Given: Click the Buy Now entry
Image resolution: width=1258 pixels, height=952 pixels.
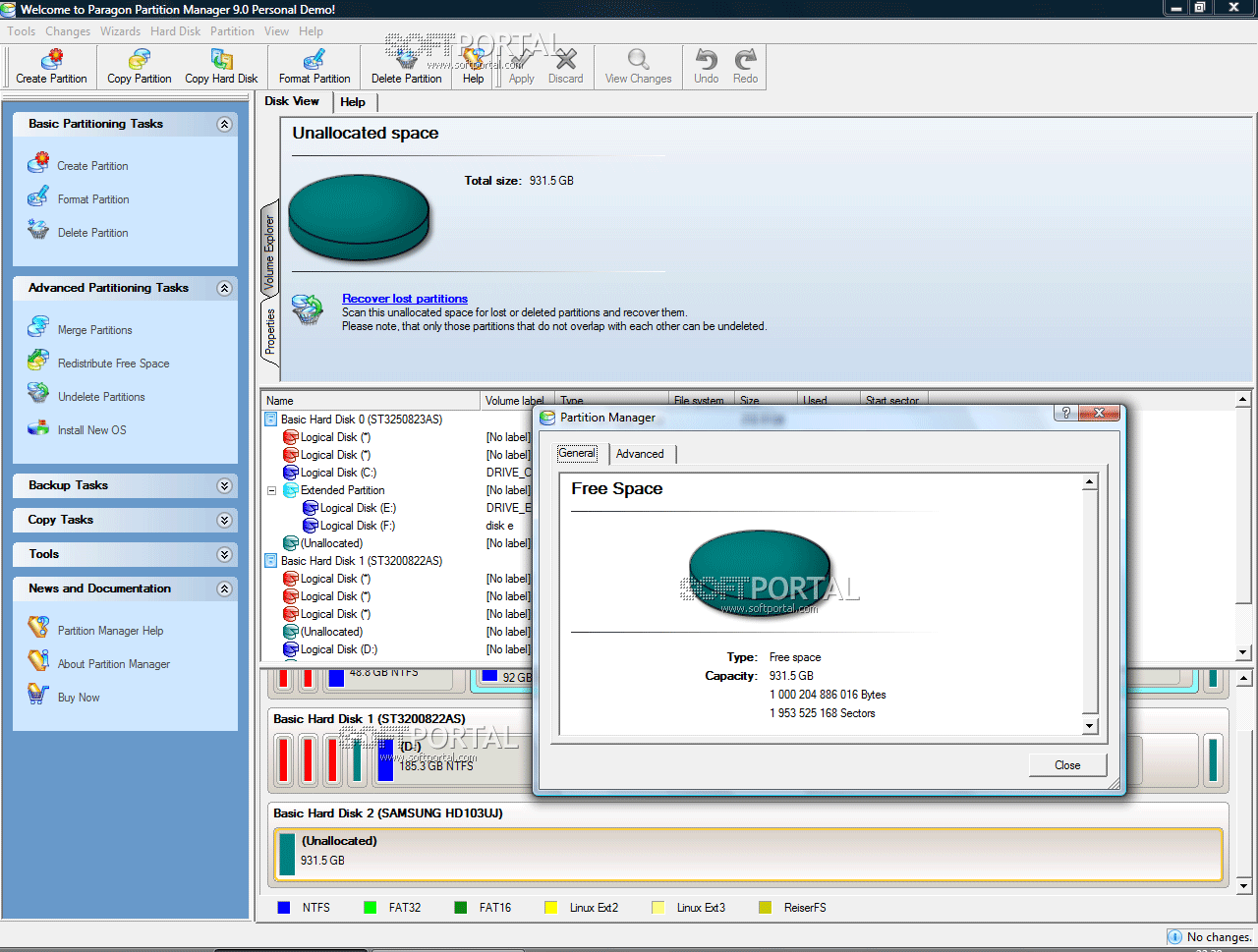Looking at the screenshot, I should [x=79, y=698].
